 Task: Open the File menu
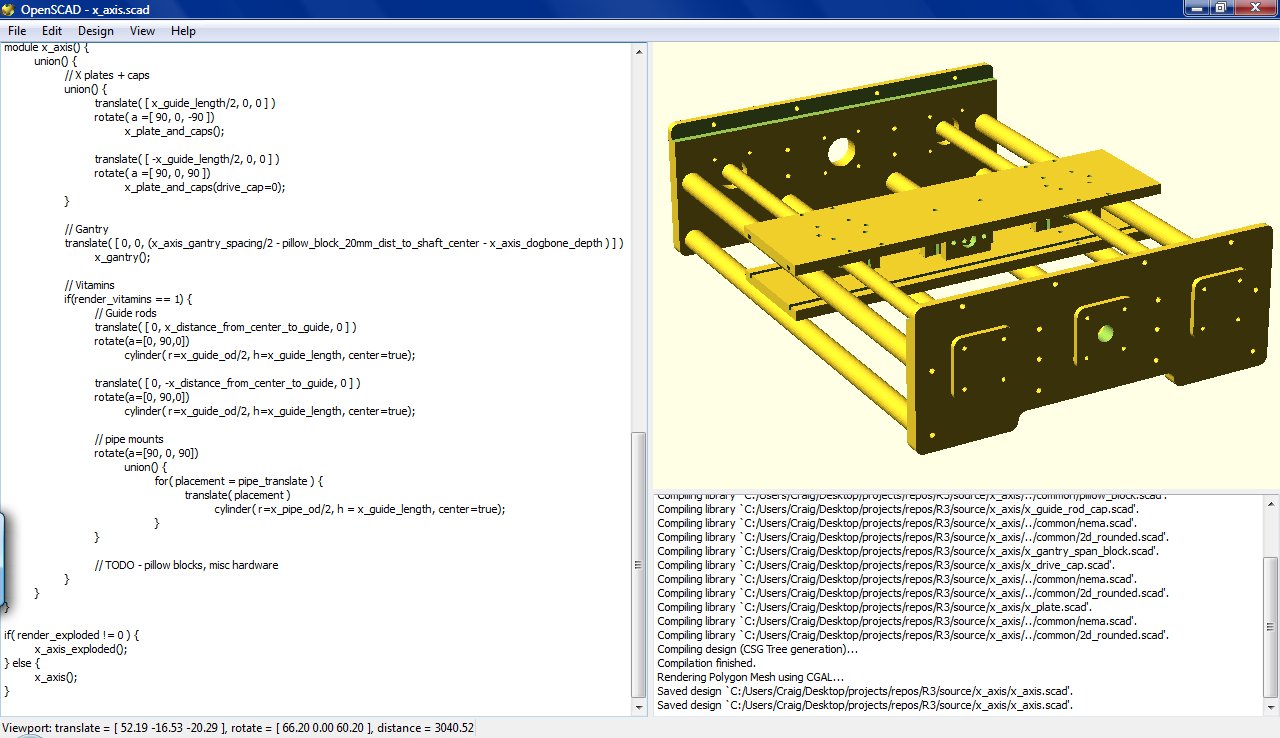click(x=16, y=31)
